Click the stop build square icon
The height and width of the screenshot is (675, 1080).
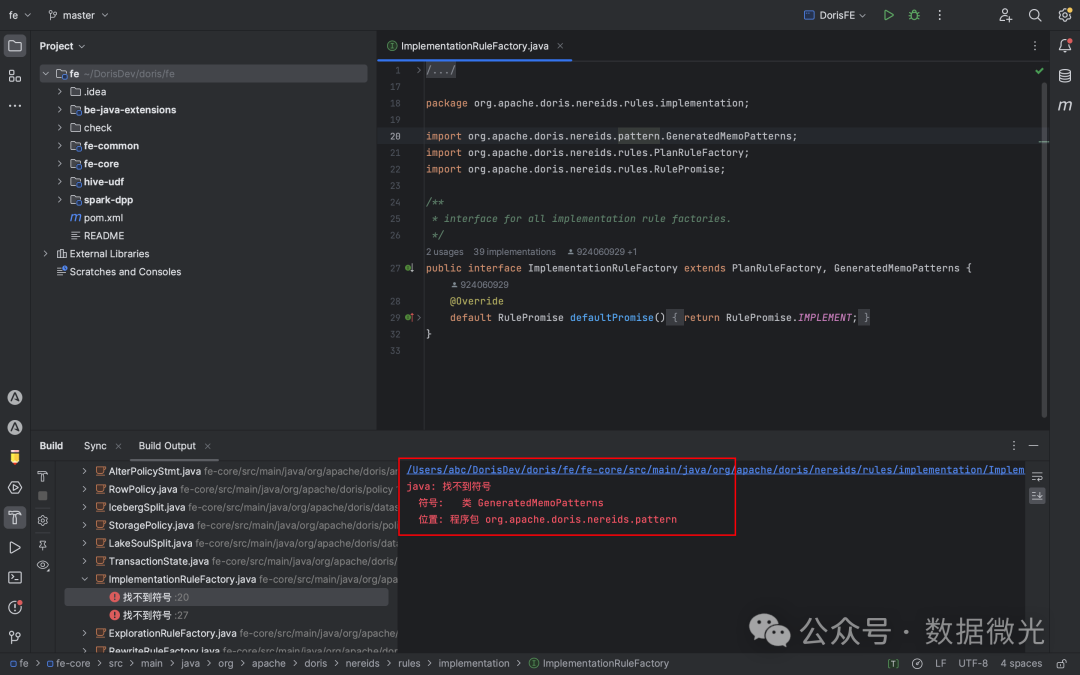(x=43, y=496)
